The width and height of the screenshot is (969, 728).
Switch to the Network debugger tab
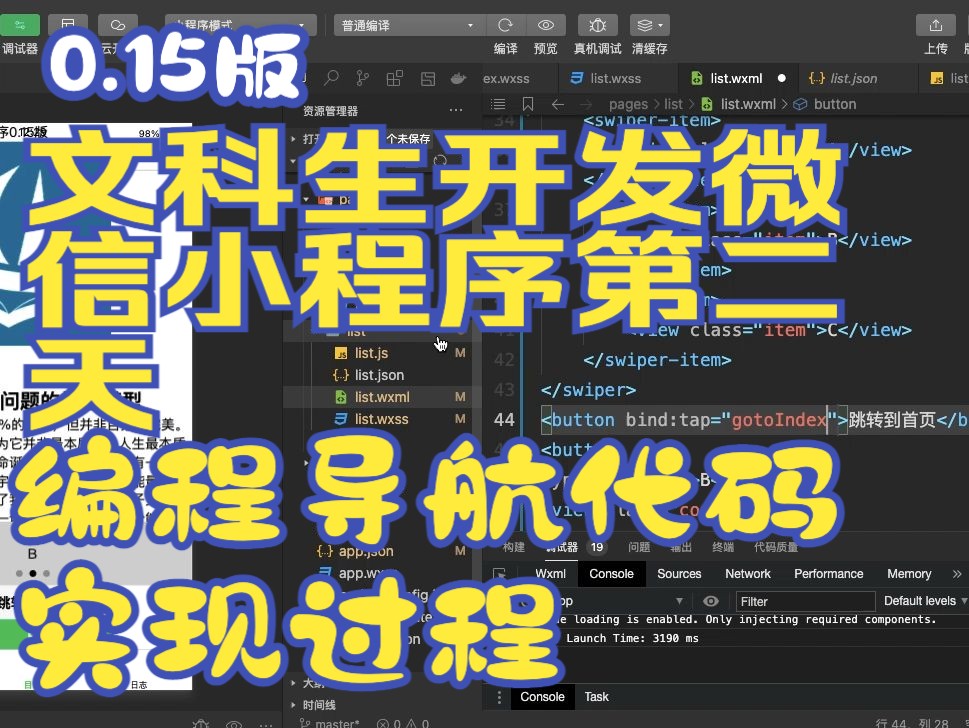[x=747, y=573]
